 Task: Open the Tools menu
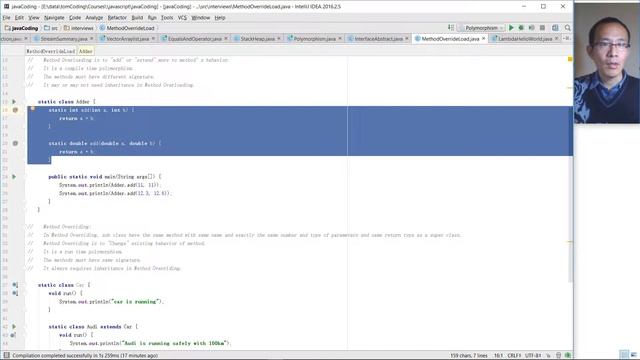pyautogui.click(x=167, y=18)
